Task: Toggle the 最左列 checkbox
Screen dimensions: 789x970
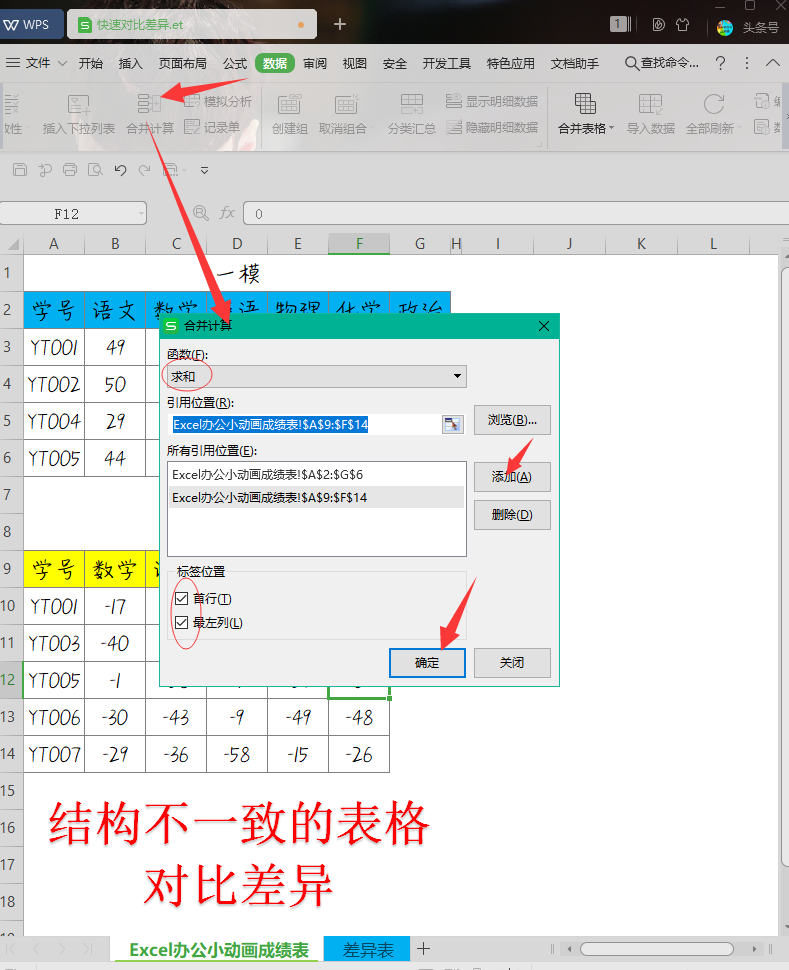Action: click(181, 622)
